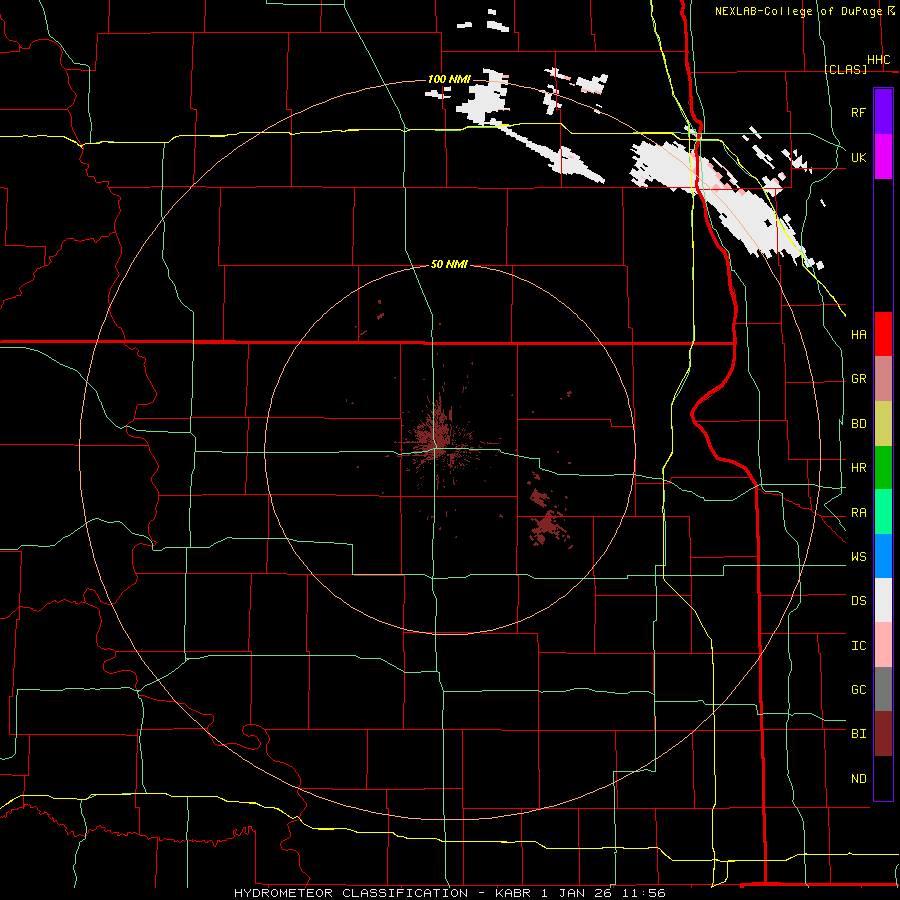This screenshot has width=900, height=900.
Task: Click the '50 NMI' range ring label
Action: [x=449, y=264]
